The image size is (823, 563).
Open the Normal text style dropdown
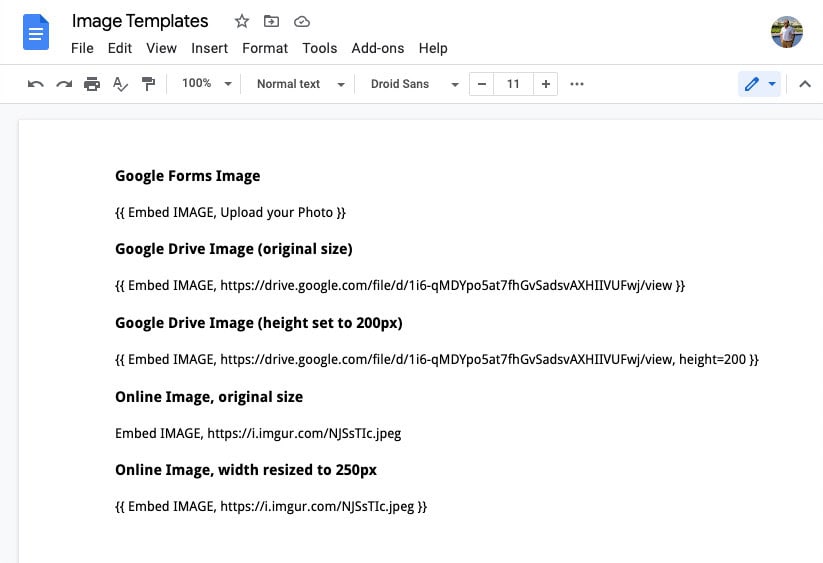coord(301,84)
